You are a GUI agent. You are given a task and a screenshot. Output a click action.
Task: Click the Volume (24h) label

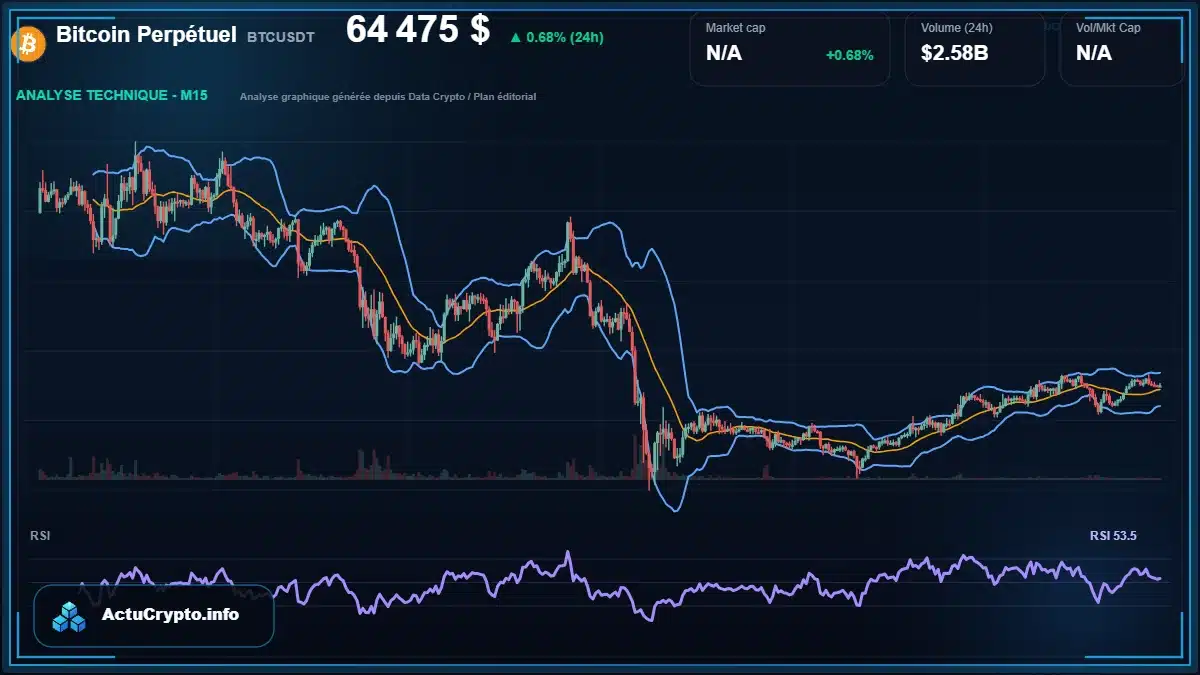[955, 28]
